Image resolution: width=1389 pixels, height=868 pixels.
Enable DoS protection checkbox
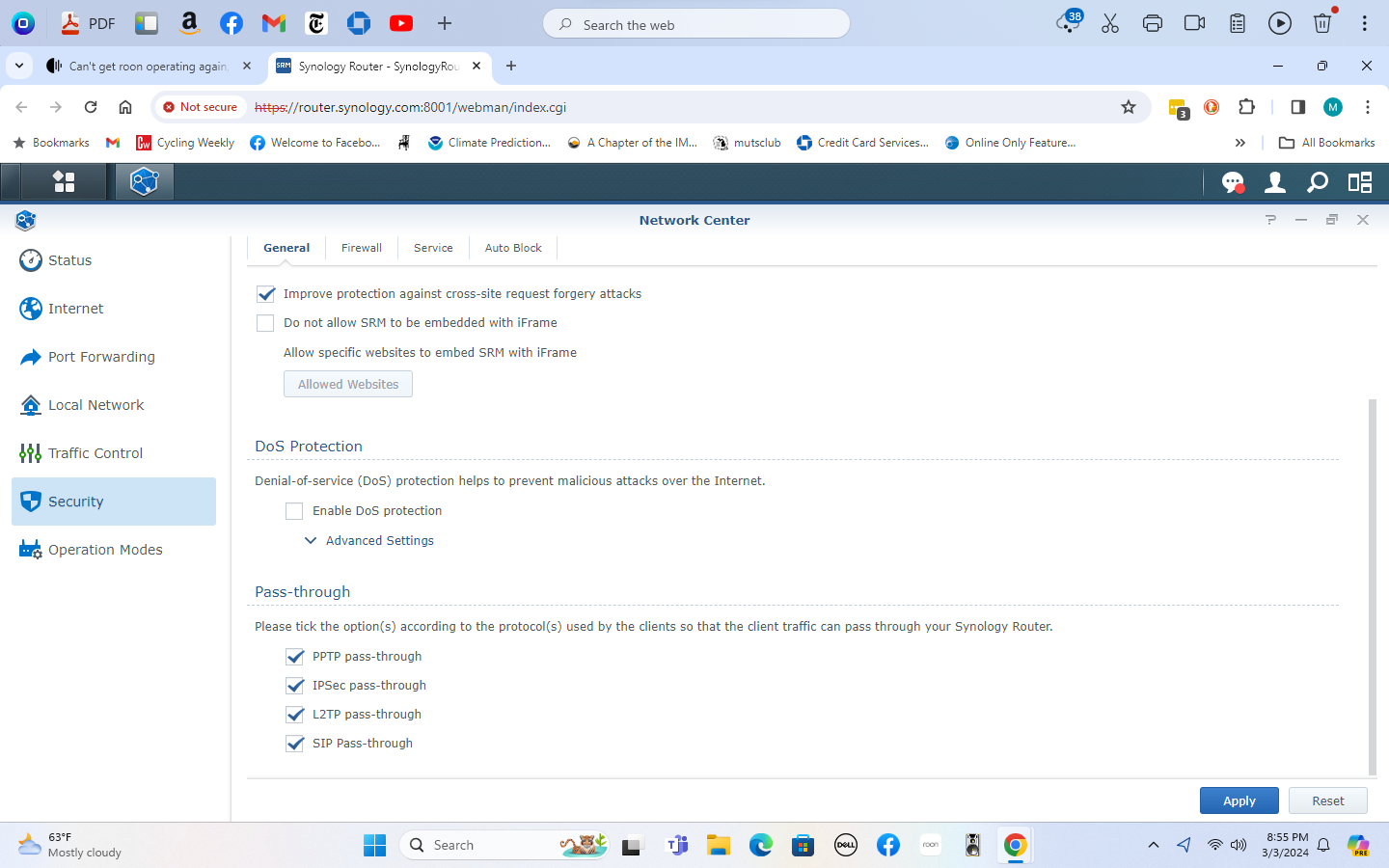pyautogui.click(x=294, y=511)
